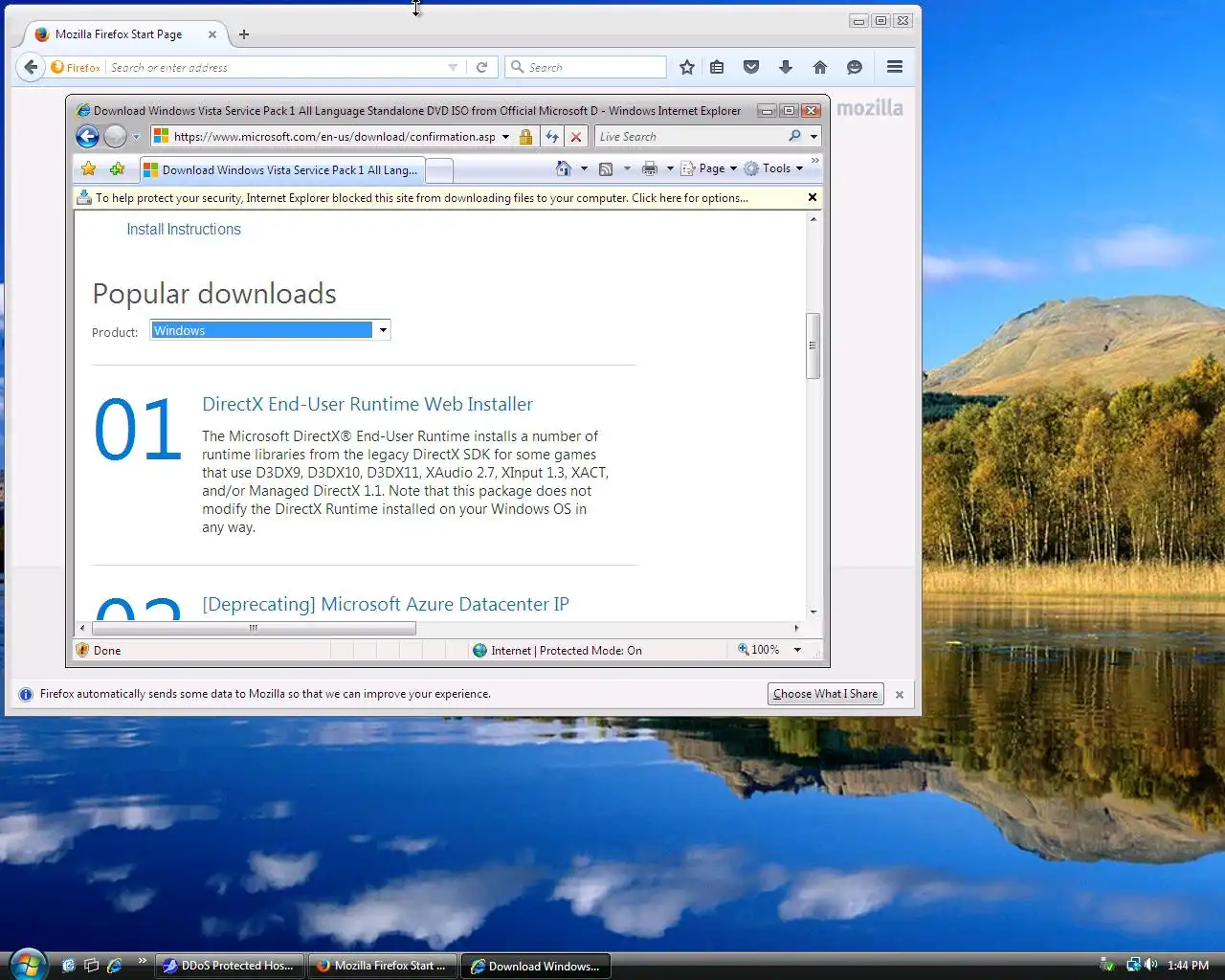Image resolution: width=1225 pixels, height=980 pixels.
Task: Open the Favorites Center star icon
Action: click(x=89, y=169)
